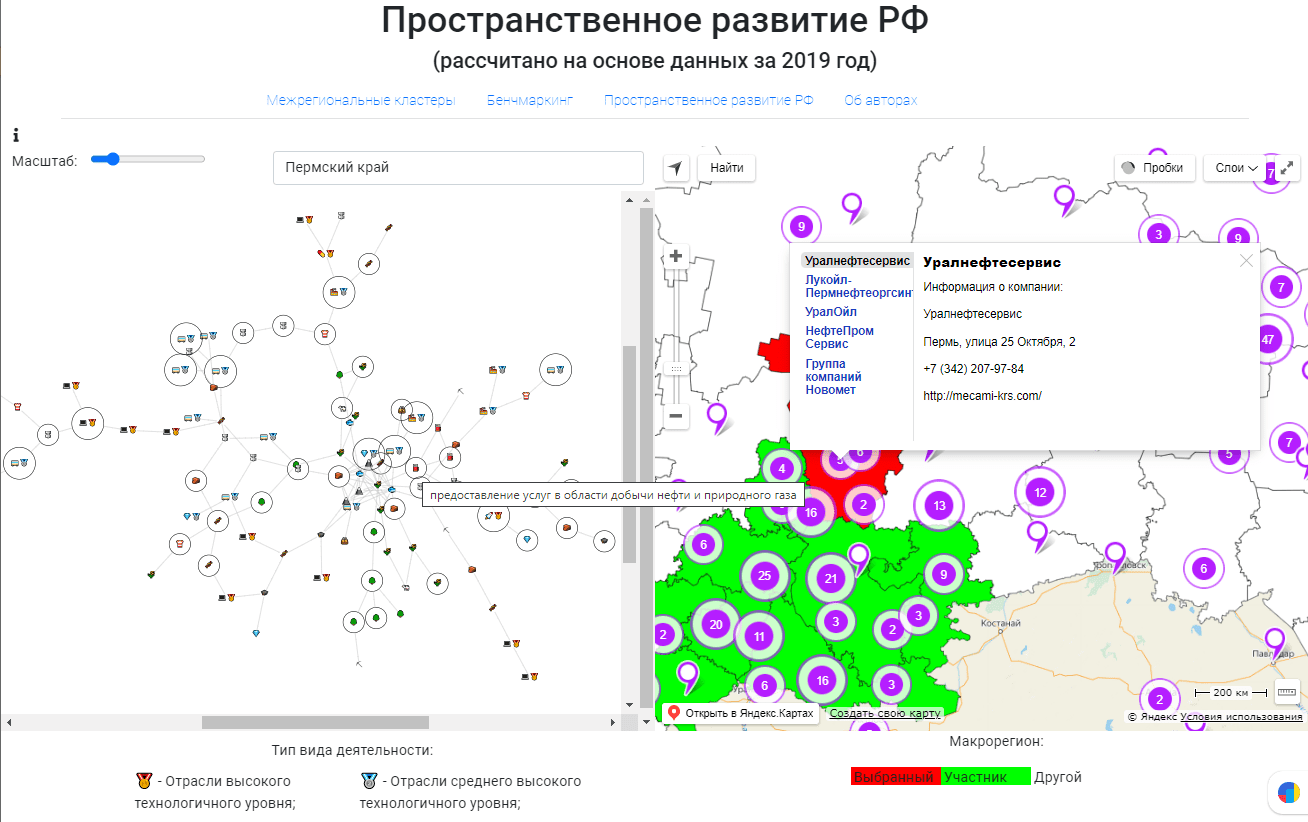Activate the ruler measurement tool
This screenshot has width=1308, height=822.
coord(1287,691)
